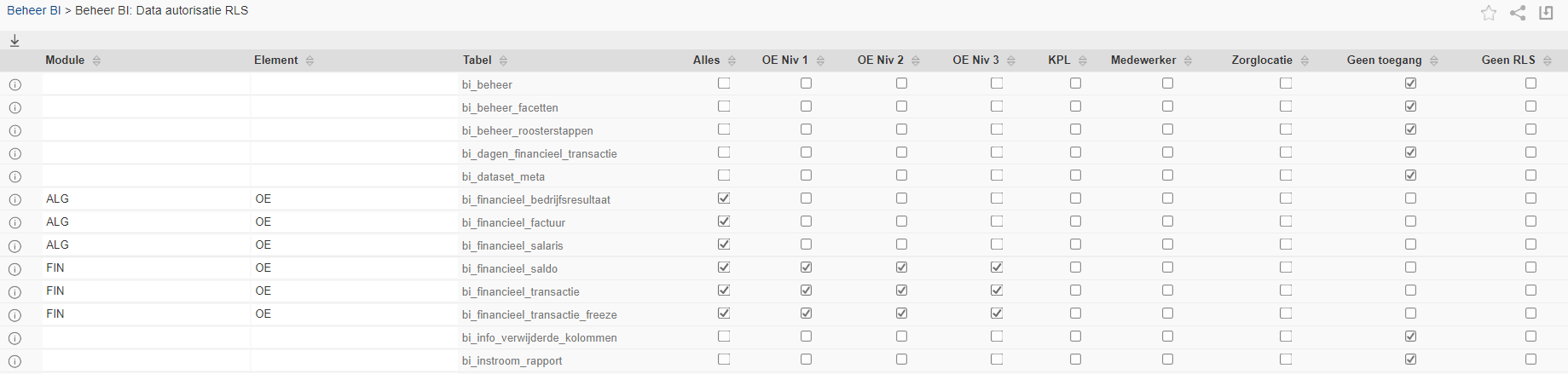Mark page as favorite with star icon
1568x374 pixels.
point(1489,13)
